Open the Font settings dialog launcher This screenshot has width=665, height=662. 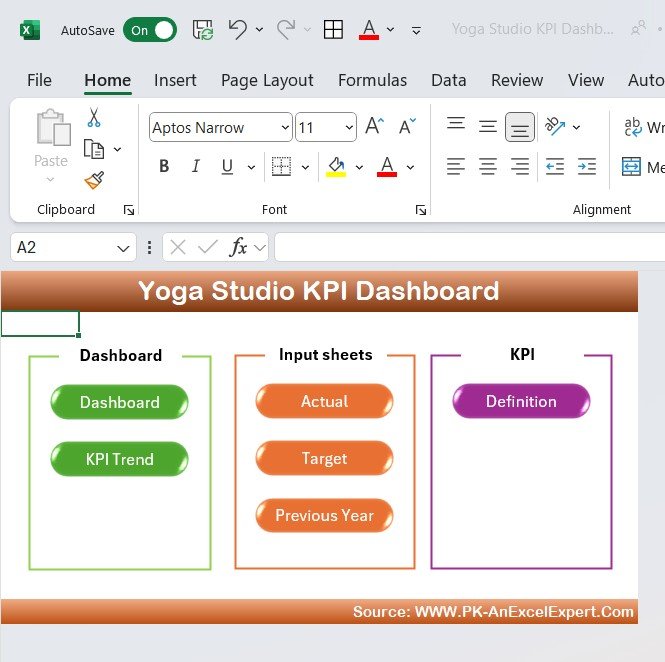pyautogui.click(x=421, y=210)
